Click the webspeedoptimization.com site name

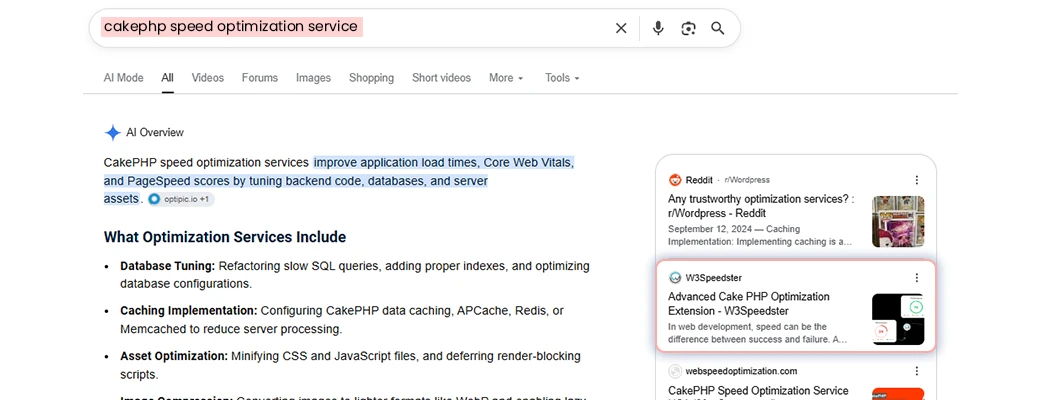(x=742, y=371)
